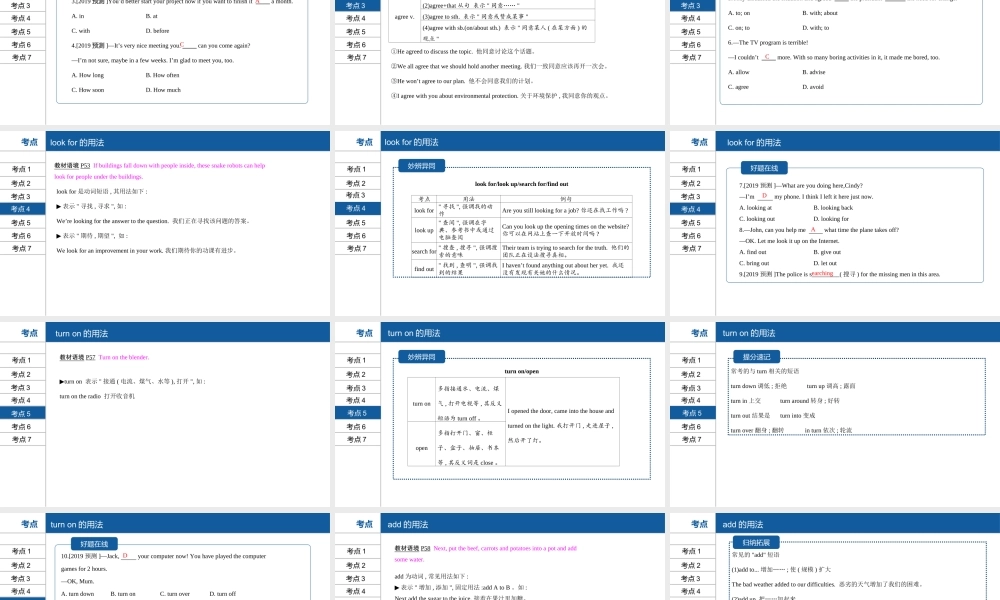Click the 归纳拓展 label on add slide

tap(756, 543)
